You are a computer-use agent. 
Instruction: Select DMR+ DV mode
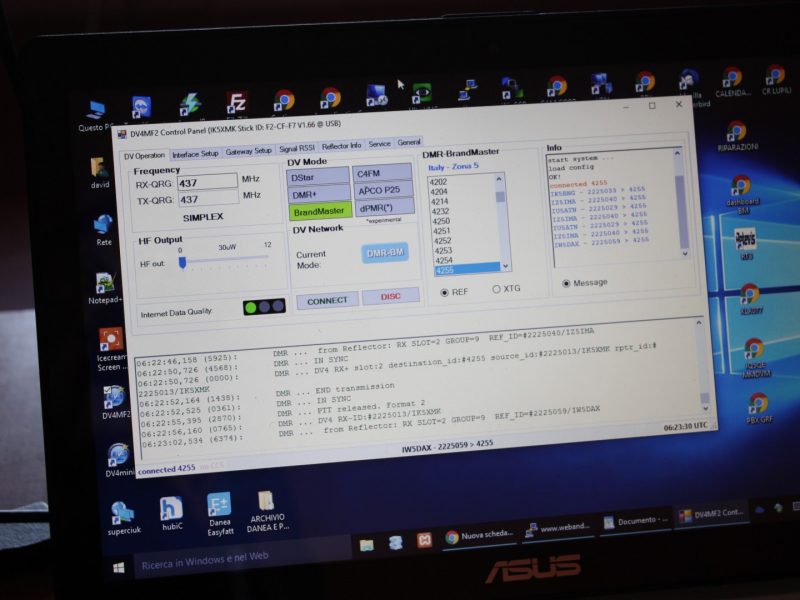point(318,194)
